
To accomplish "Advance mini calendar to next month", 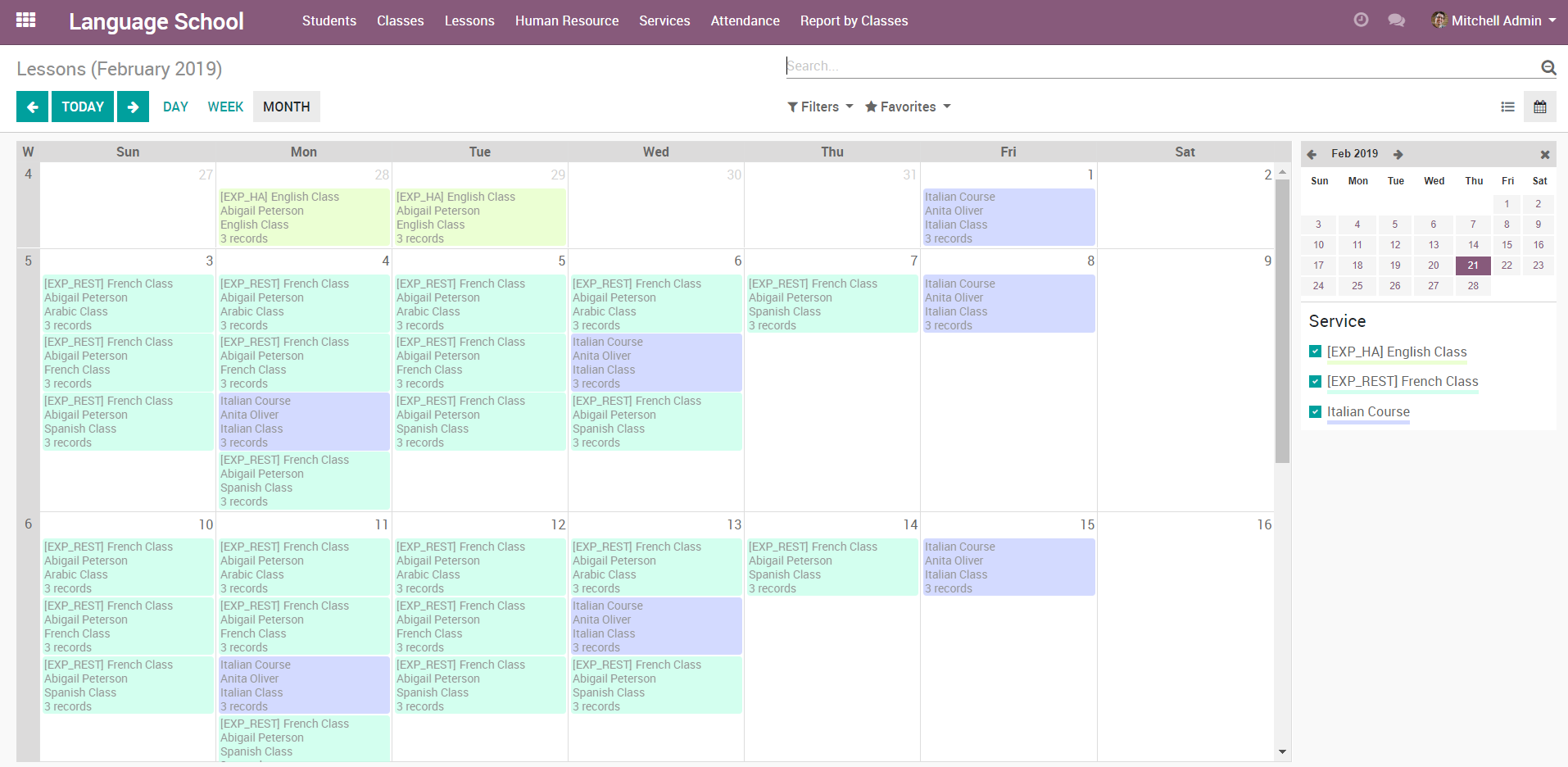I will pos(1398,154).
